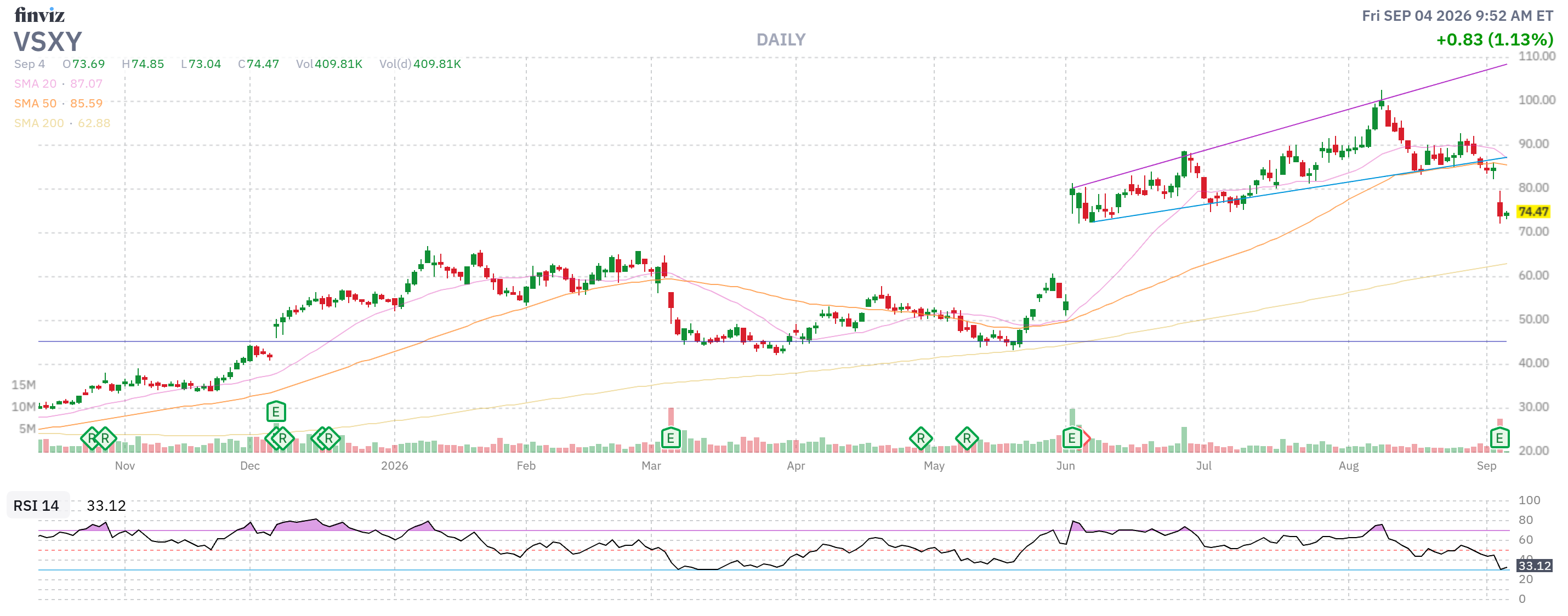
Task: Open the June earnings E marker
Action: [1071, 438]
